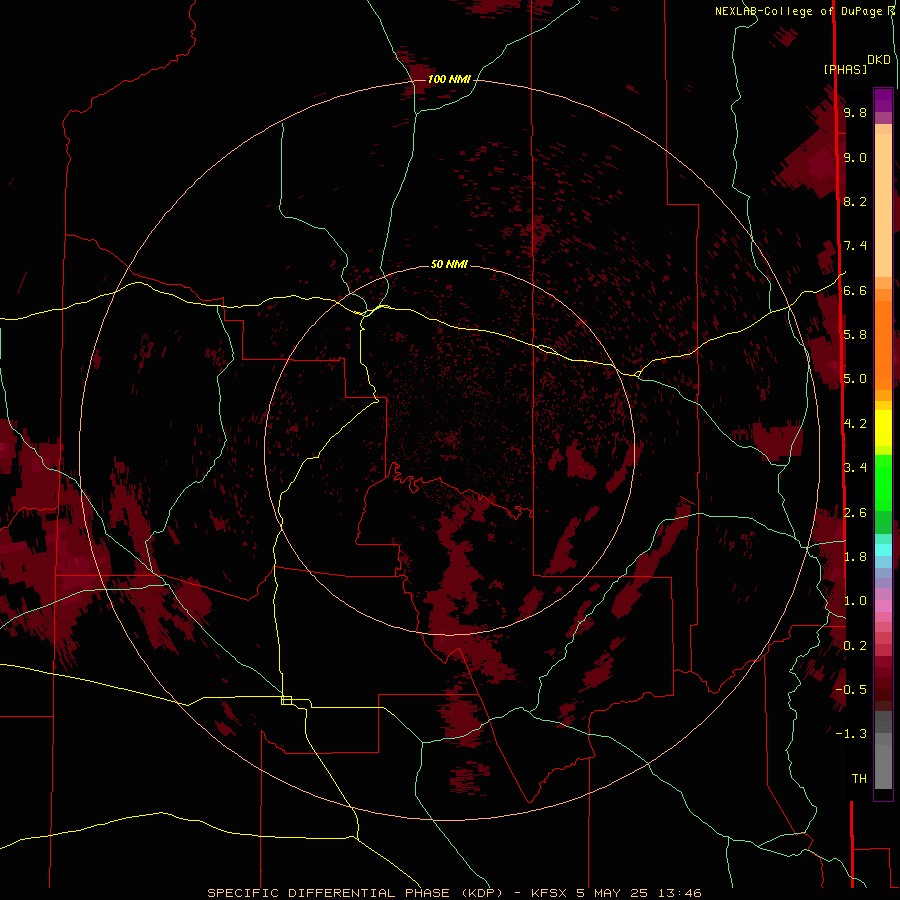
Task: Click the "50 NMI" range ring label
Action: coord(449,264)
